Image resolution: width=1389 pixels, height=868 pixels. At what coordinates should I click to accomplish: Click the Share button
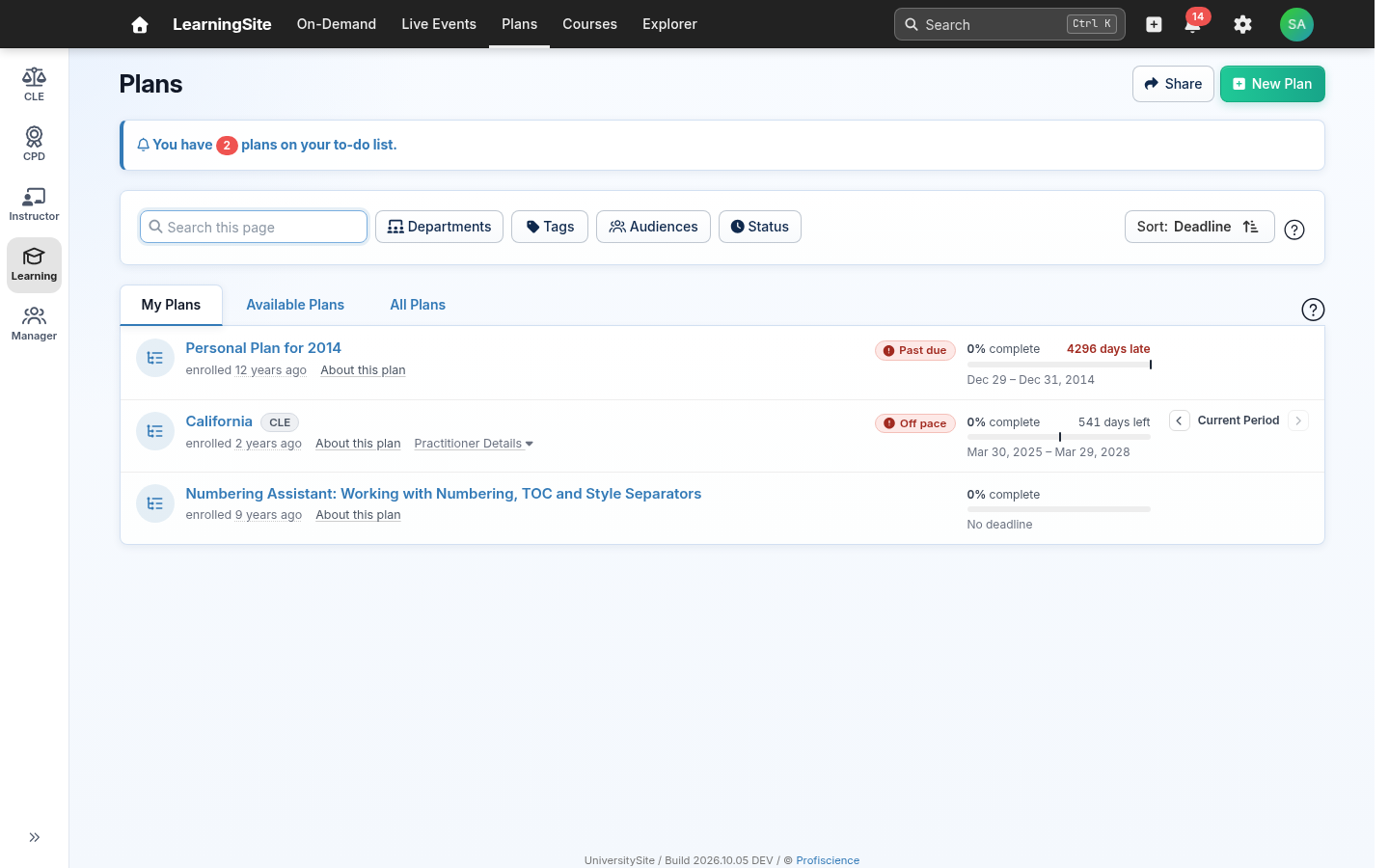[1173, 84]
